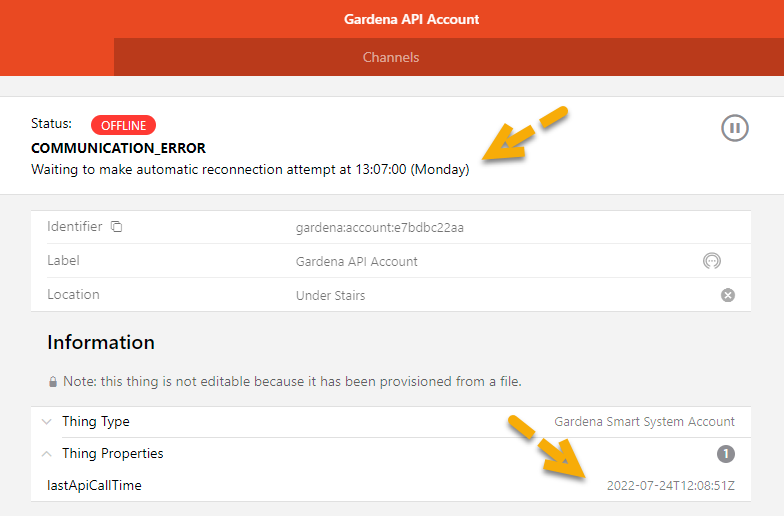Click the Location field value Under Stairs
Viewport: 784px width, 516px height.
click(x=330, y=296)
